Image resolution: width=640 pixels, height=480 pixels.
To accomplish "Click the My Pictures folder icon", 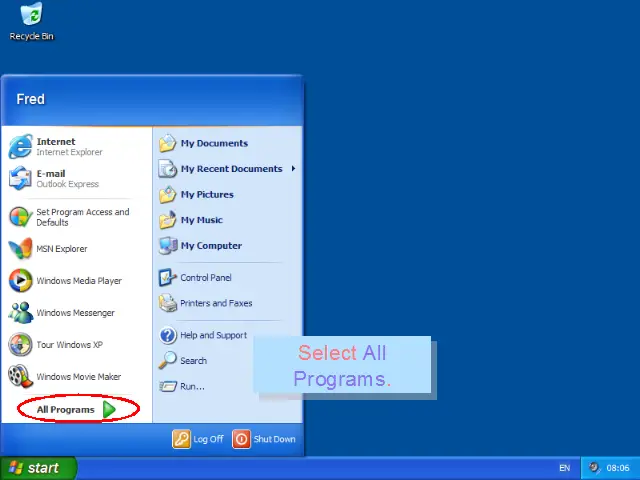I will [167, 194].
